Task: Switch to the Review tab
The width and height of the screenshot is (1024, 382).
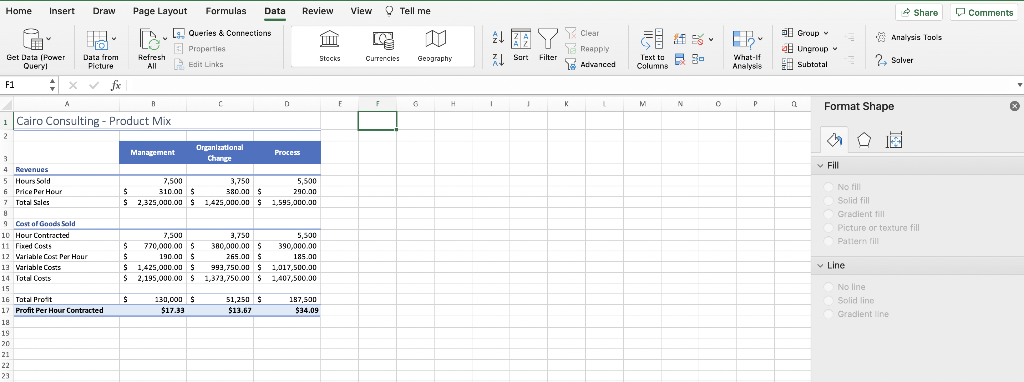Action: click(x=318, y=11)
